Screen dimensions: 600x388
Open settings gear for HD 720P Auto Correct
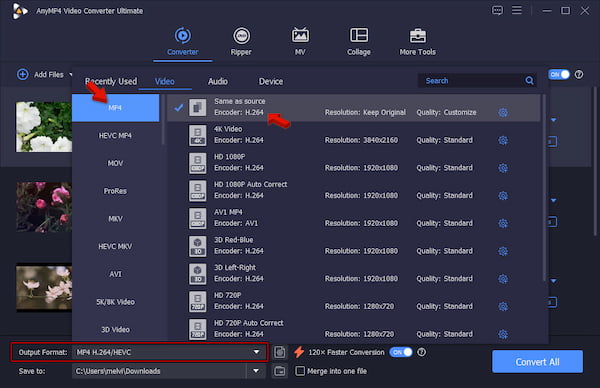[x=503, y=334]
